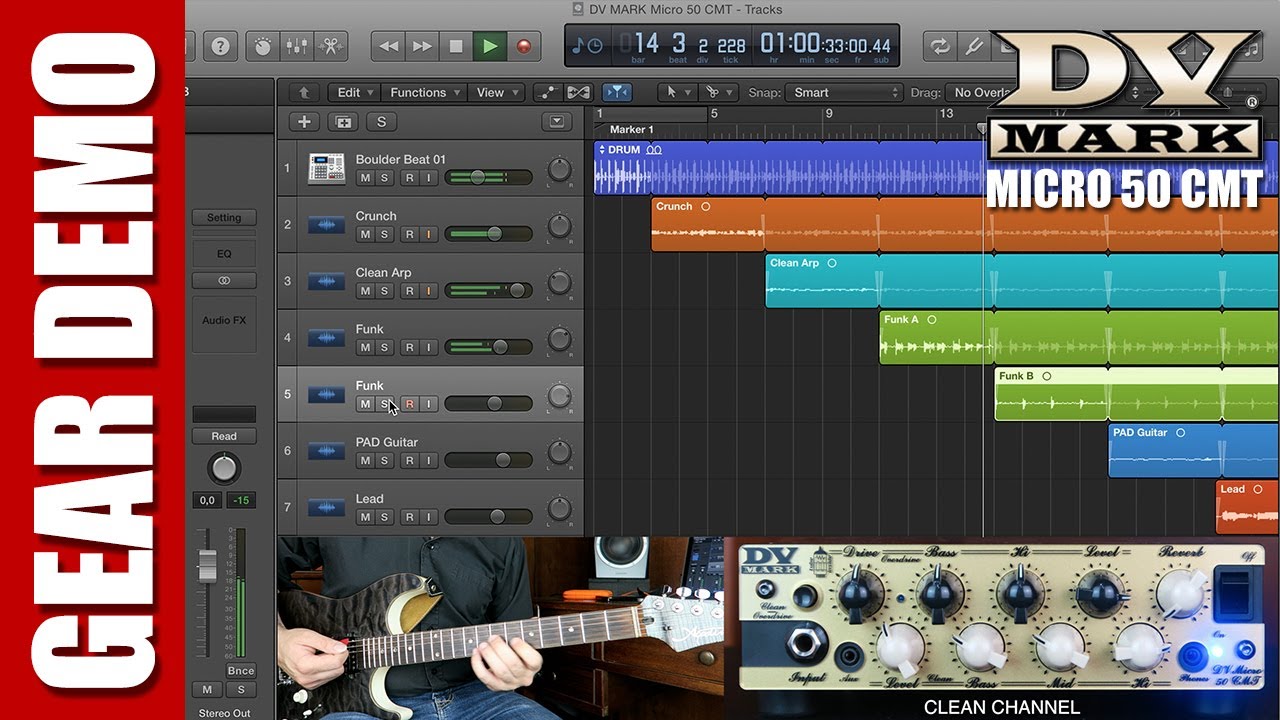Open the Tuner icon
The width and height of the screenshot is (1280, 720).
click(974, 46)
